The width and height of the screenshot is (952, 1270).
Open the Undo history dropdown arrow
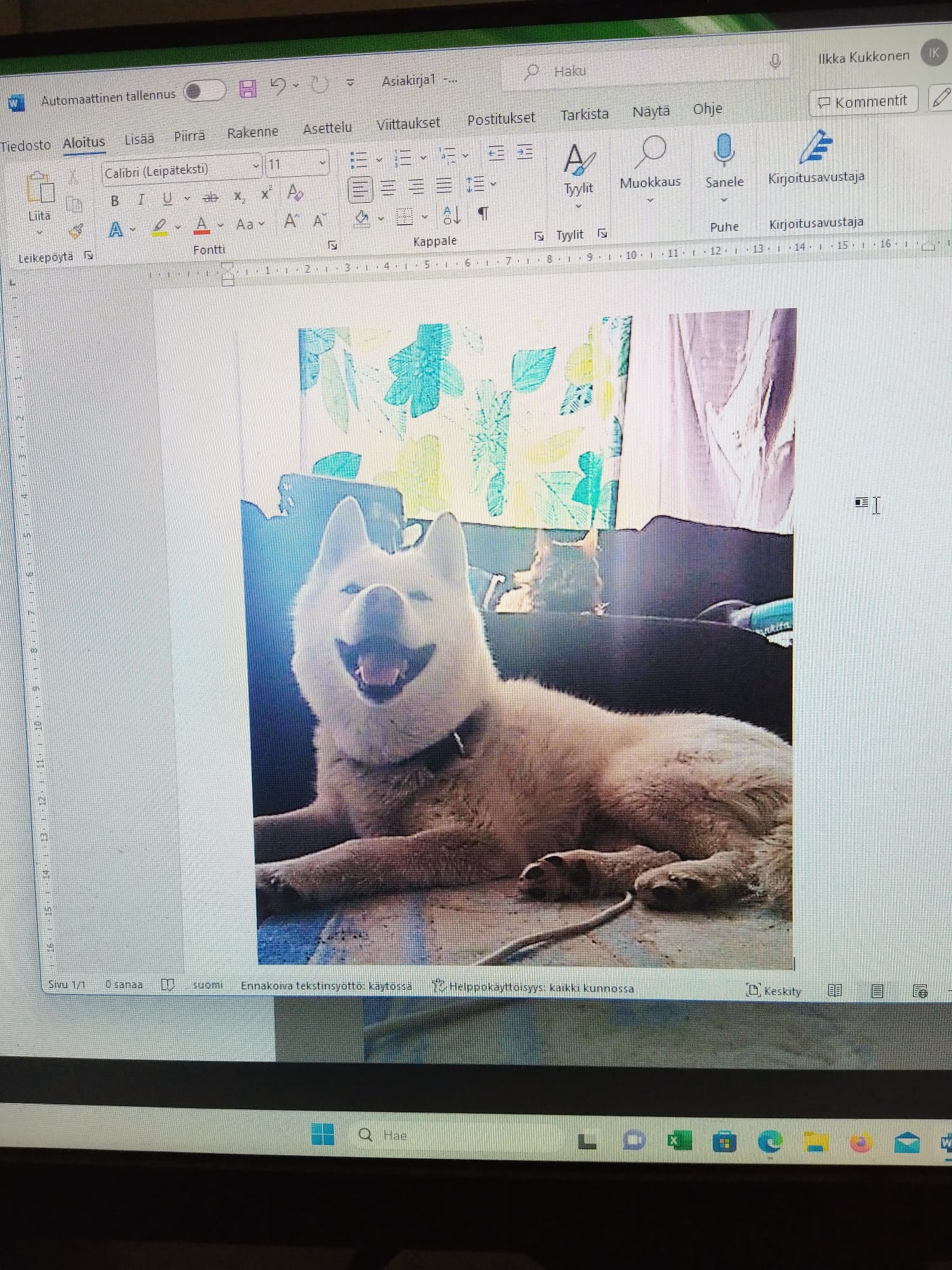pyautogui.click(x=296, y=85)
